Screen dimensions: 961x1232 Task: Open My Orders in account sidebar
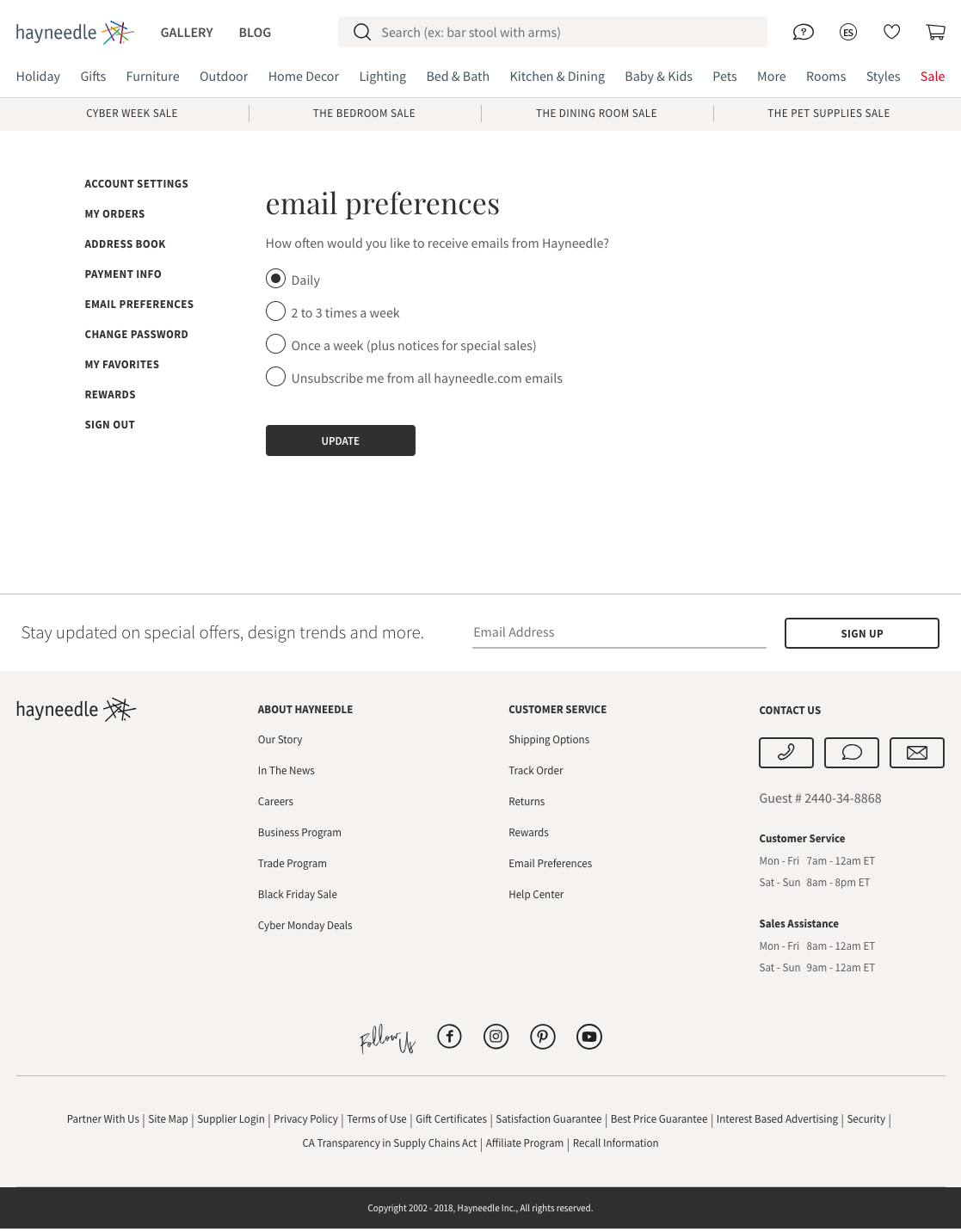(114, 214)
